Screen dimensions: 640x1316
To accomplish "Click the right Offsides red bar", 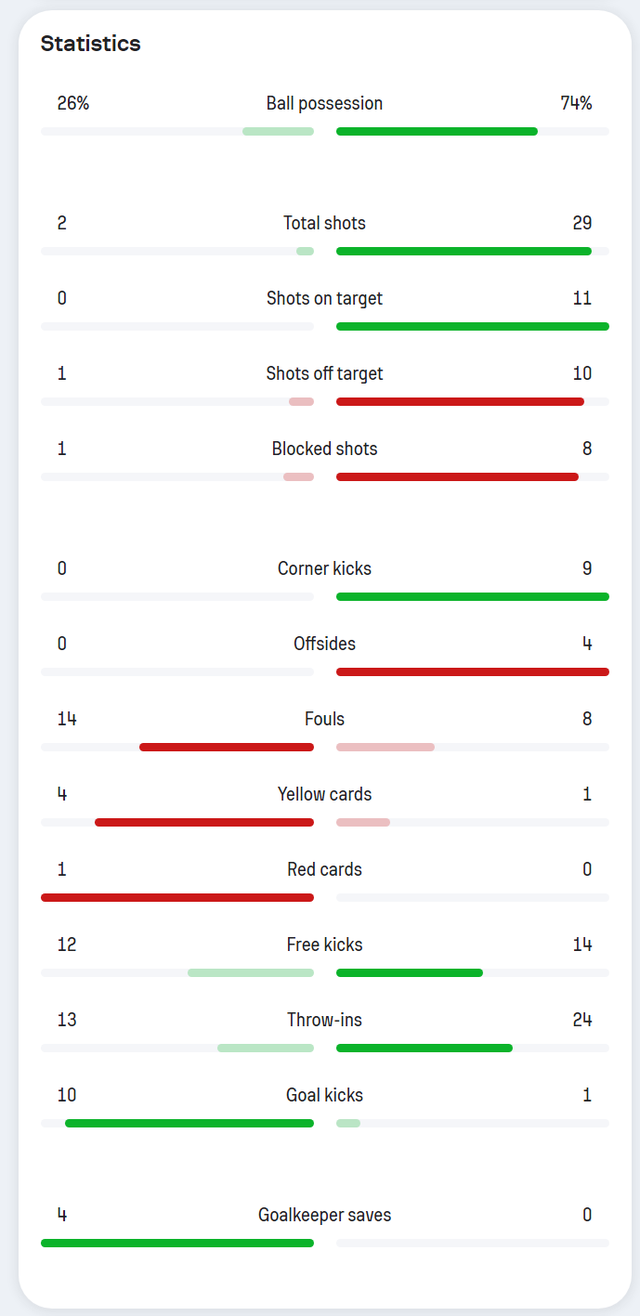I will pos(472,672).
